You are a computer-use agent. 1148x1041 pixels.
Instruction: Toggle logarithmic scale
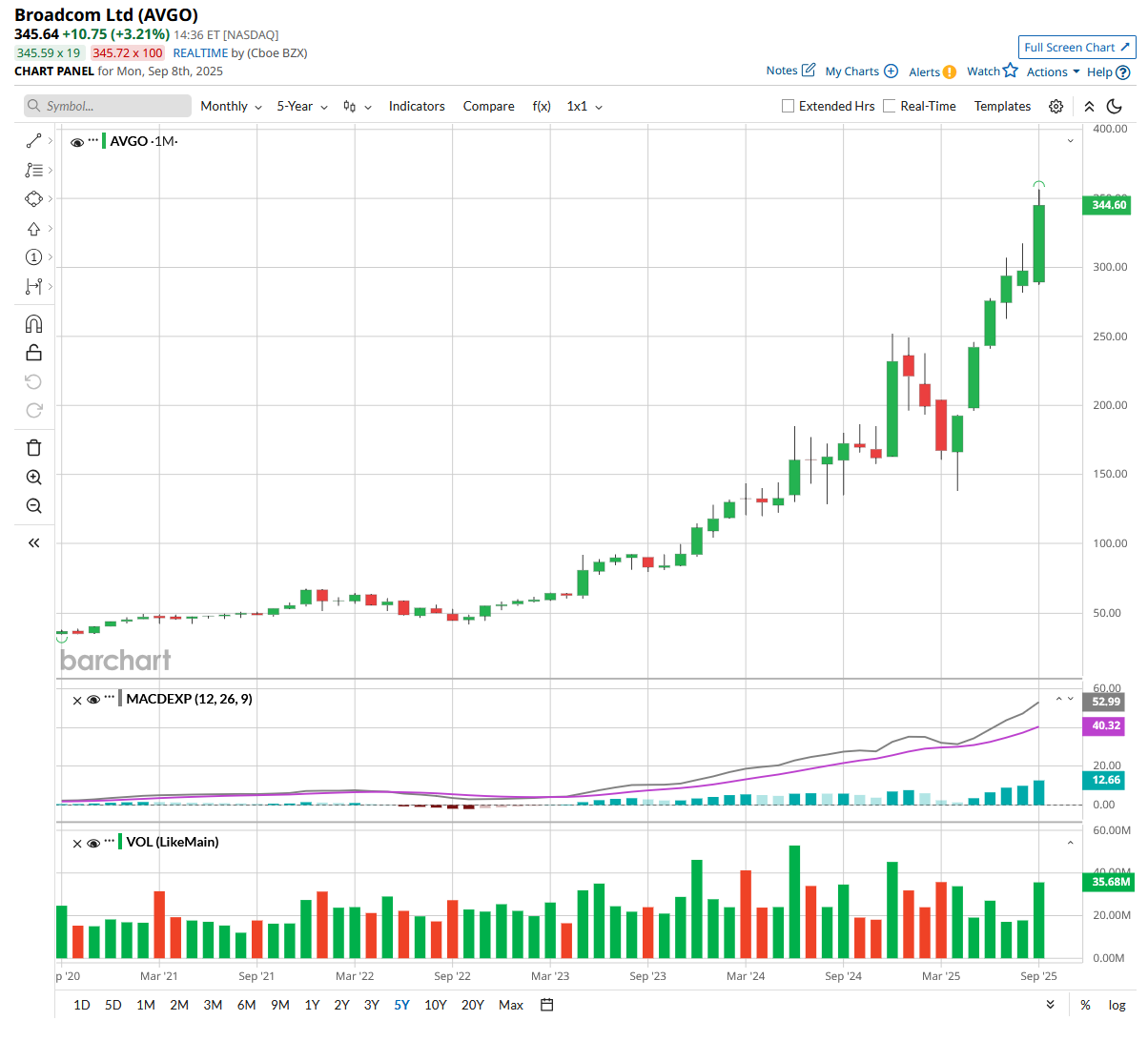1117,1005
